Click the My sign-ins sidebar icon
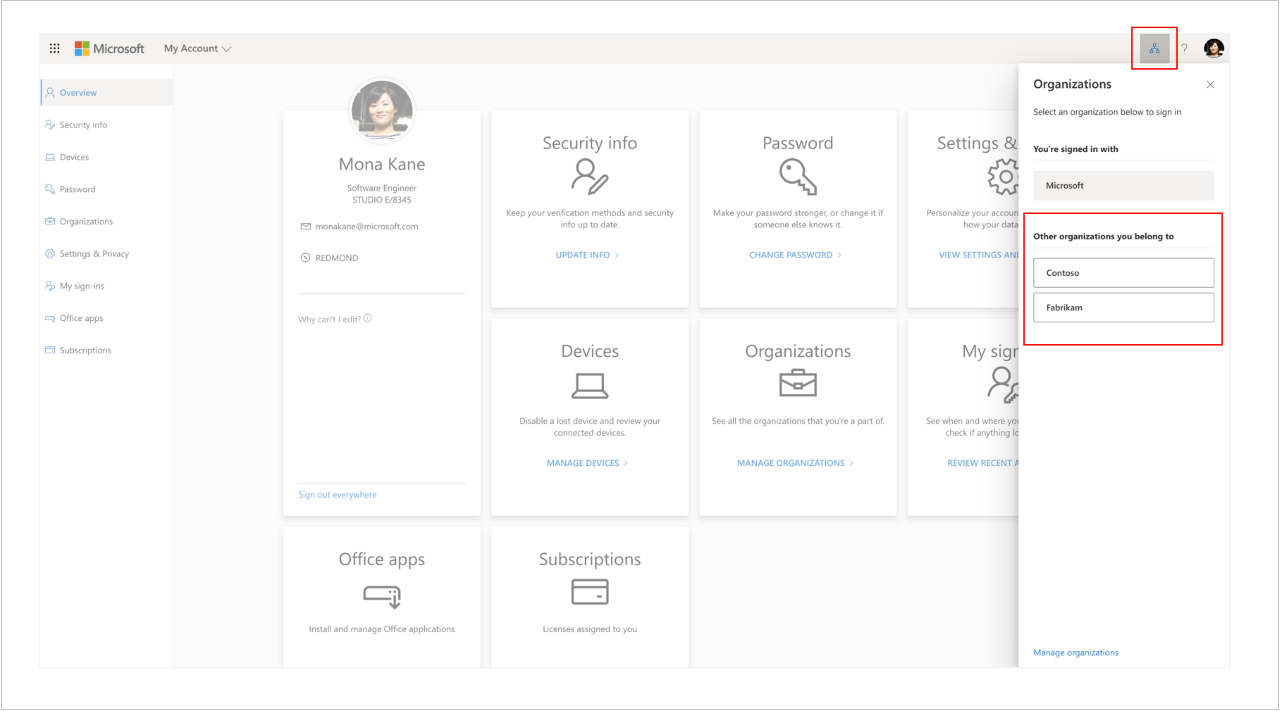The width and height of the screenshot is (1280, 711). pos(50,285)
